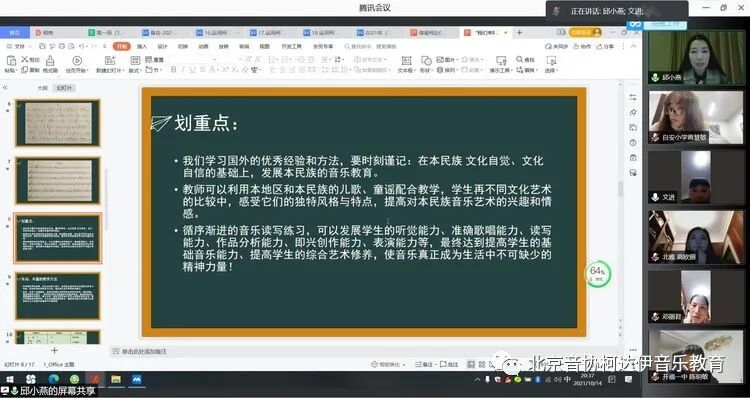Image resolution: width=750 pixels, height=398 pixels.
Task: Open the Insert (插入) ribbon tab
Action: (x=142, y=46)
